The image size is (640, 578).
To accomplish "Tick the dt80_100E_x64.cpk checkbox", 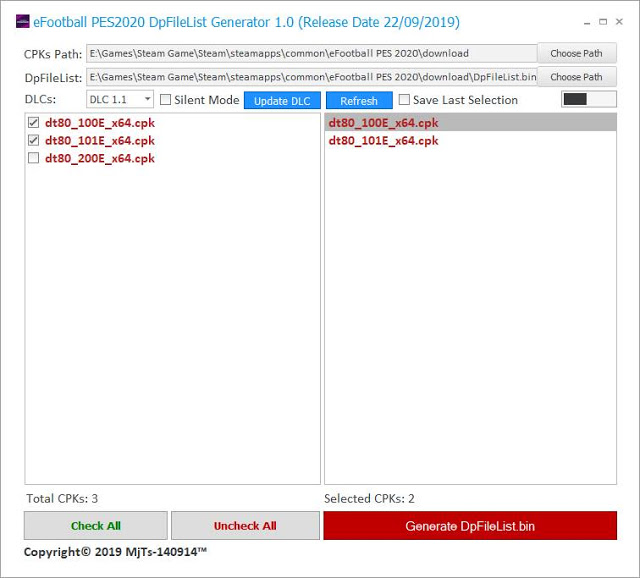I will tap(33, 122).
